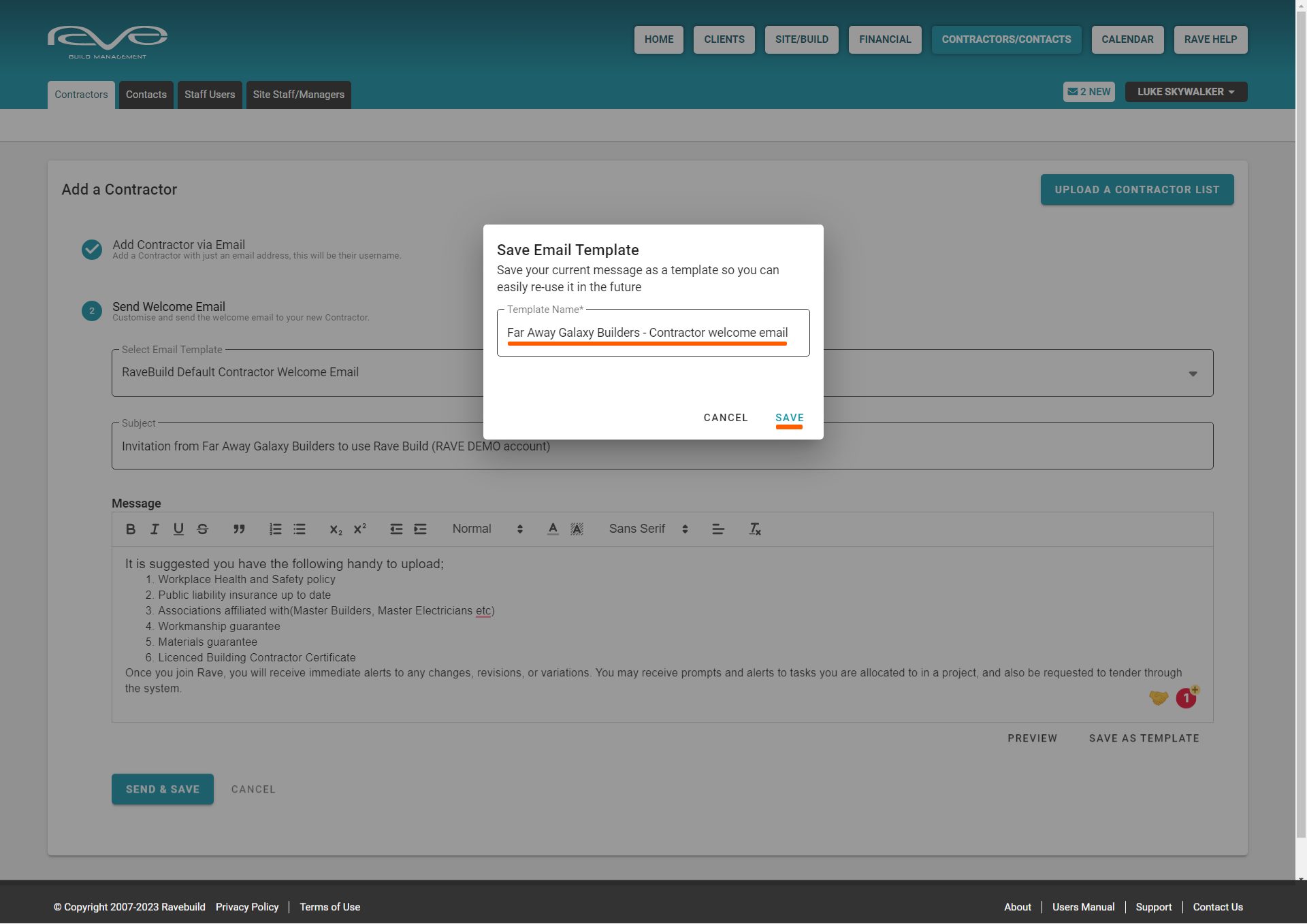
Task: Expand the Select Email Template dropdown
Action: point(1193,374)
